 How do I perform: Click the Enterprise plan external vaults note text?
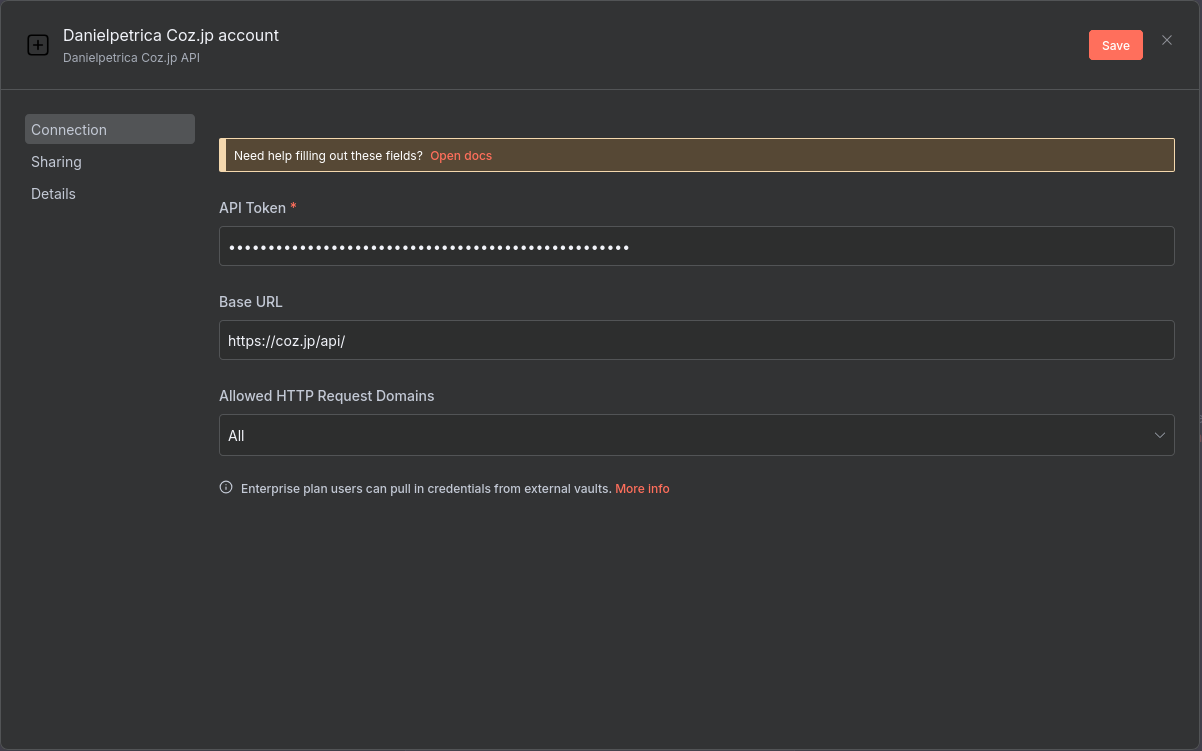pos(426,489)
